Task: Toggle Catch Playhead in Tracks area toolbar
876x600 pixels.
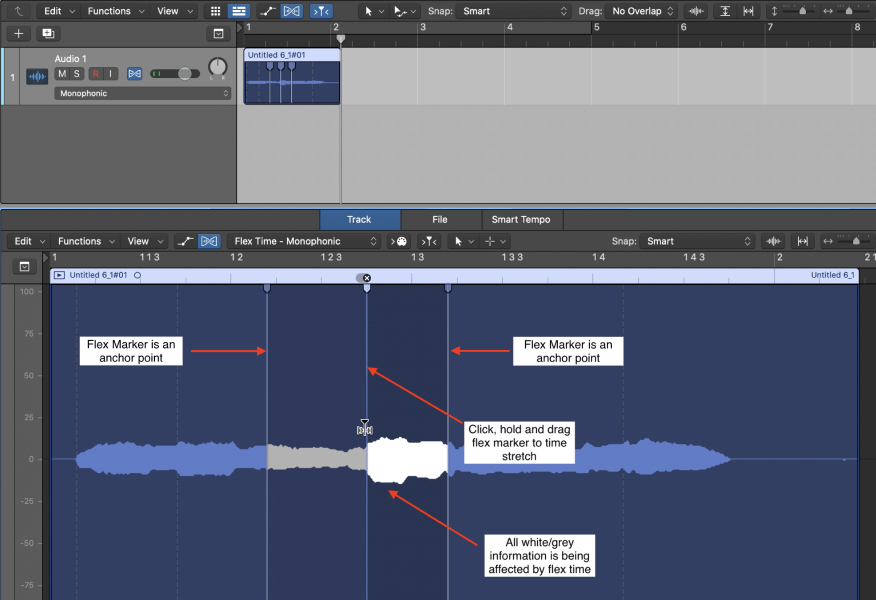Action: (321, 11)
